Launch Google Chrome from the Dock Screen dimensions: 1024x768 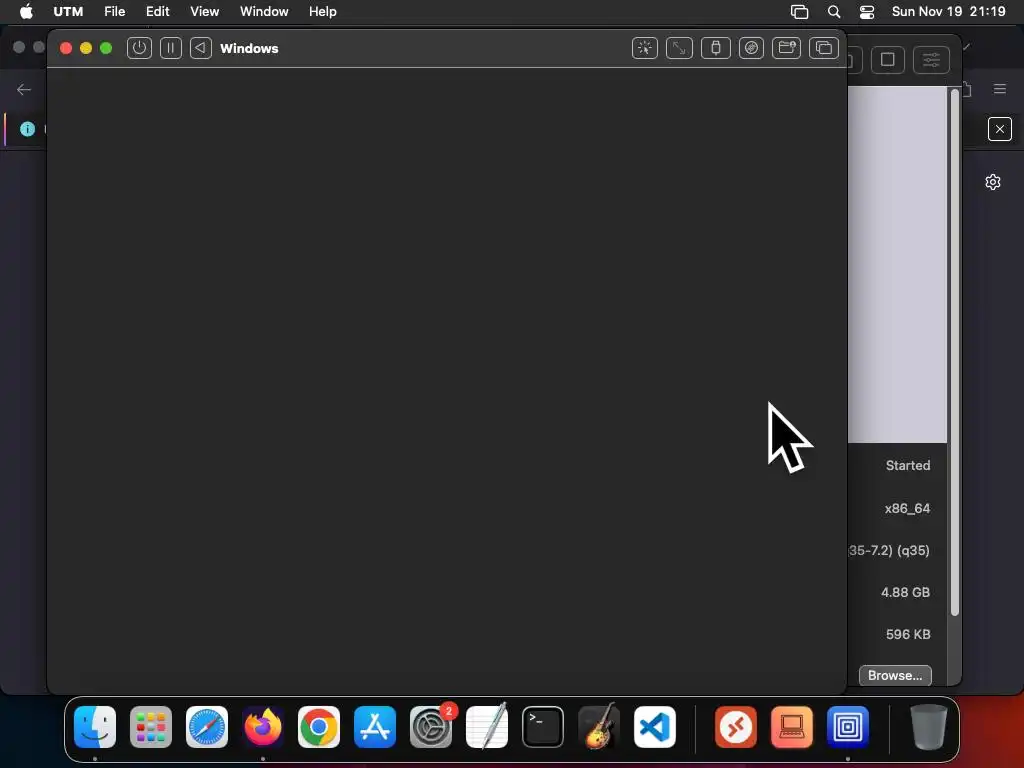[x=319, y=727]
